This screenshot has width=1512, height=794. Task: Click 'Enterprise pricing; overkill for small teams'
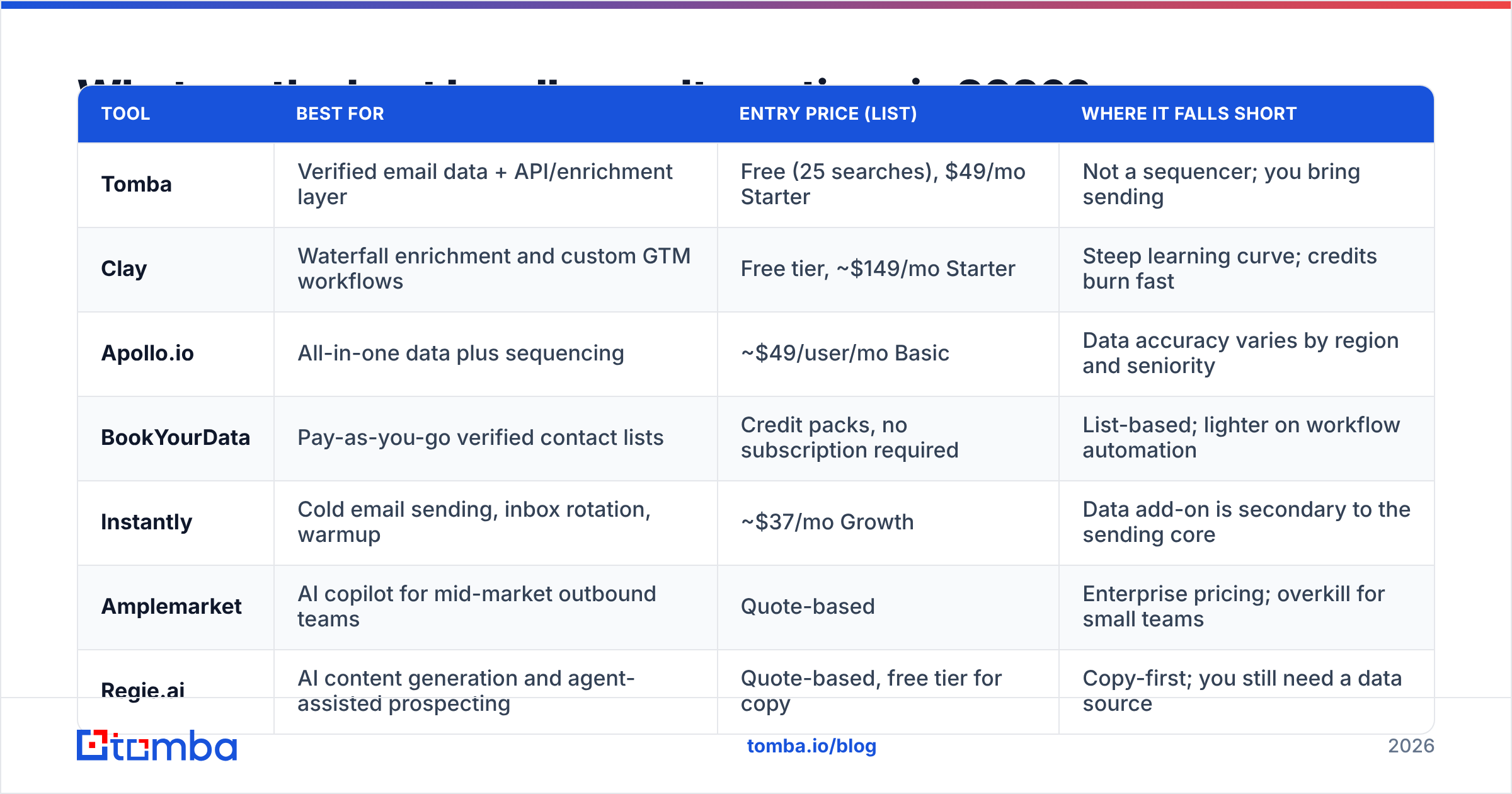tap(1234, 606)
